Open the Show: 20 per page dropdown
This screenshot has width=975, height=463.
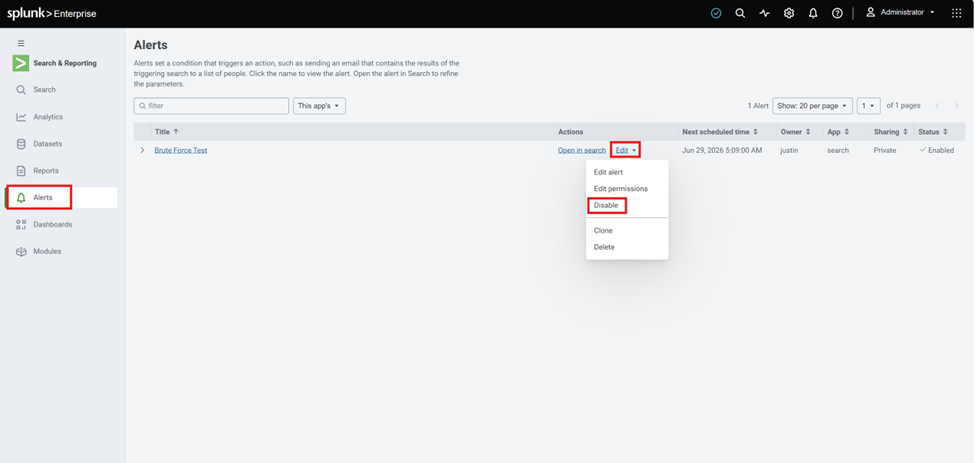point(812,106)
